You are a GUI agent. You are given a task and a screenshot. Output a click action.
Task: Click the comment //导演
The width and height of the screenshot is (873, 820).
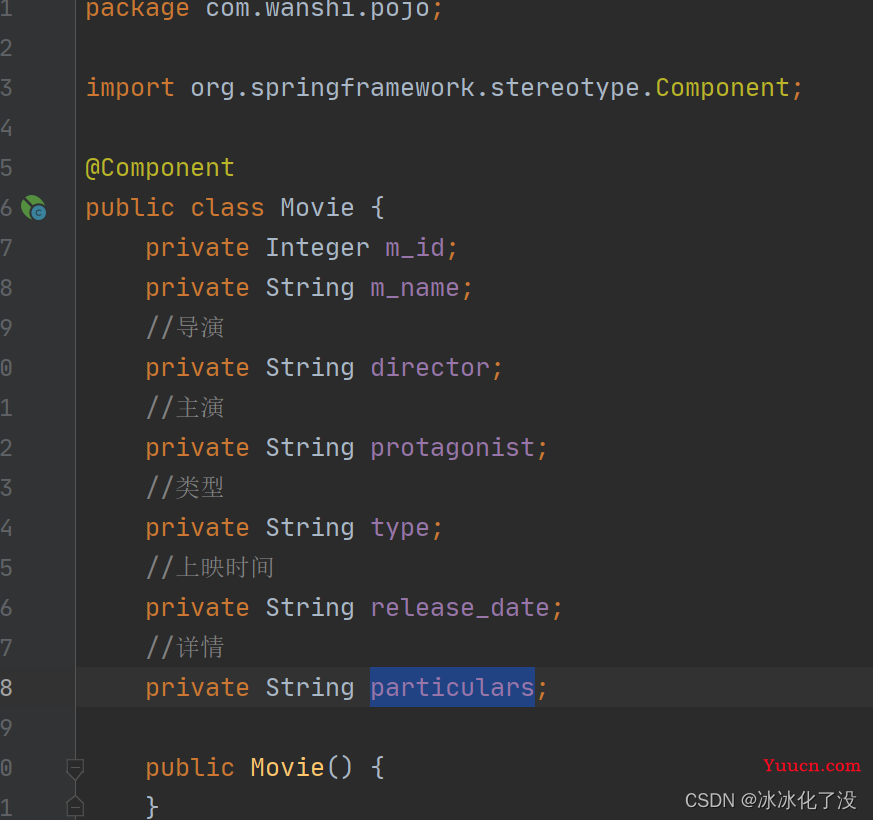click(185, 327)
